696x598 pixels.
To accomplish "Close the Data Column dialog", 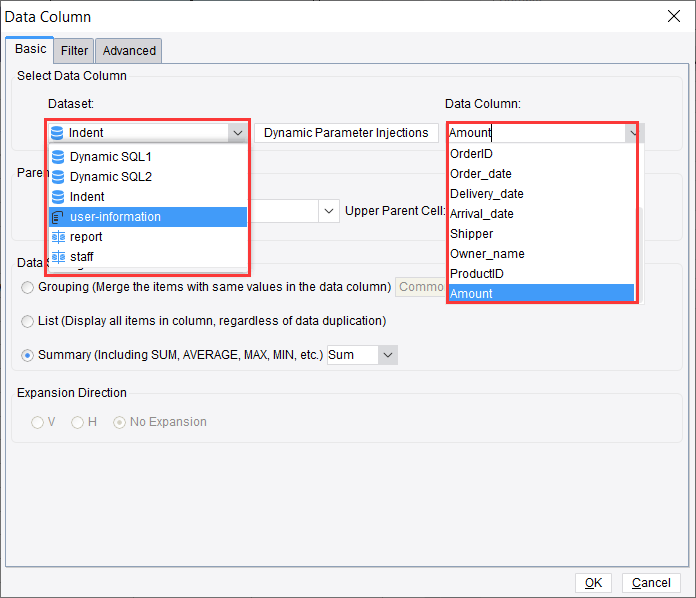I will 672,16.
